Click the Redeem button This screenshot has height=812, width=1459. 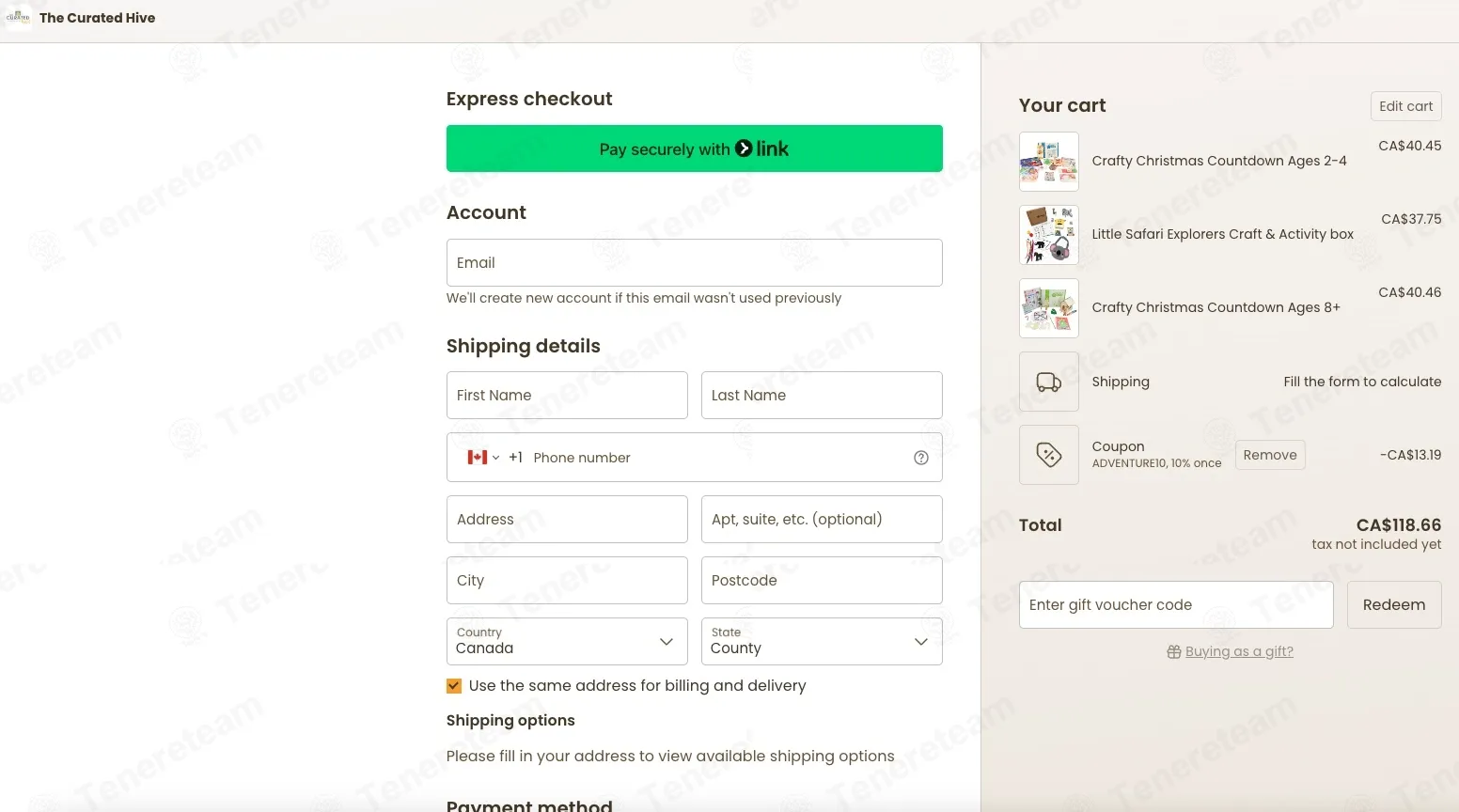(x=1394, y=605)
